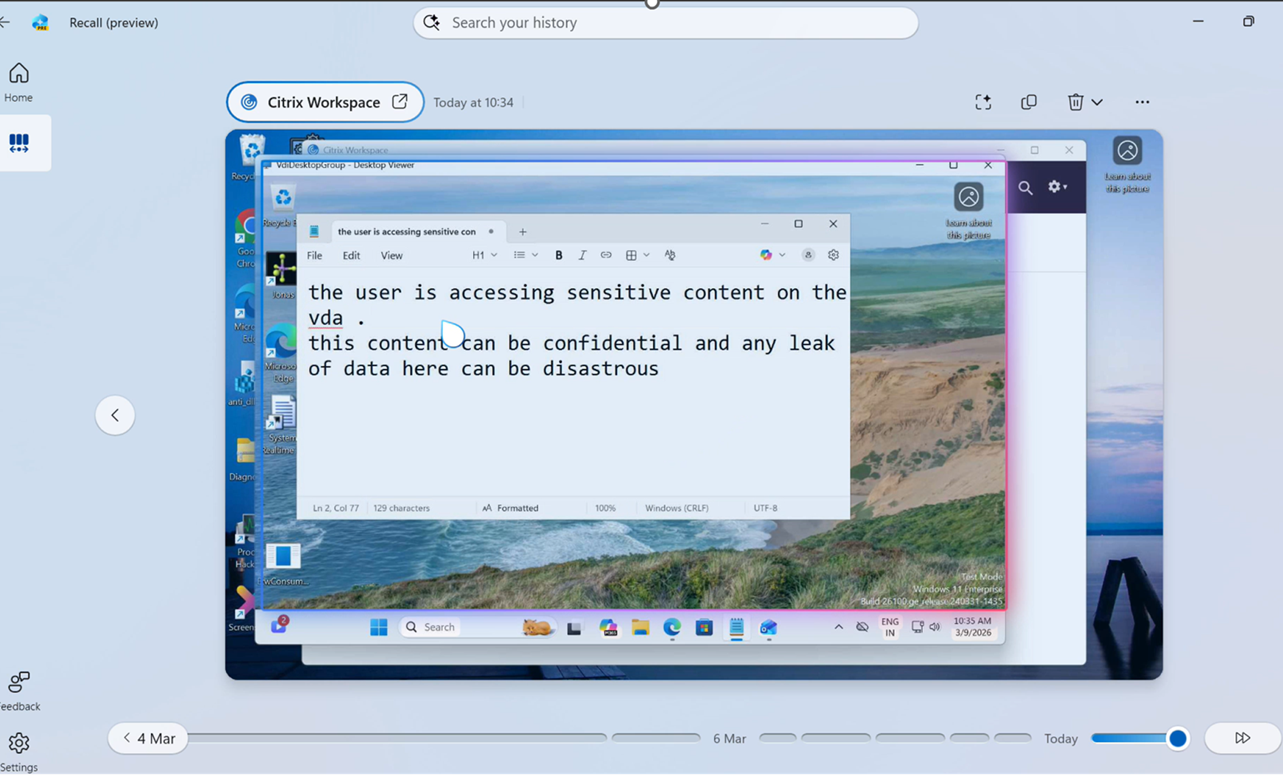Open Citrix Workspace search magnifier
Image resolution: width=1283 pixels, height=775 pixels.
[x=1025, y=187]
